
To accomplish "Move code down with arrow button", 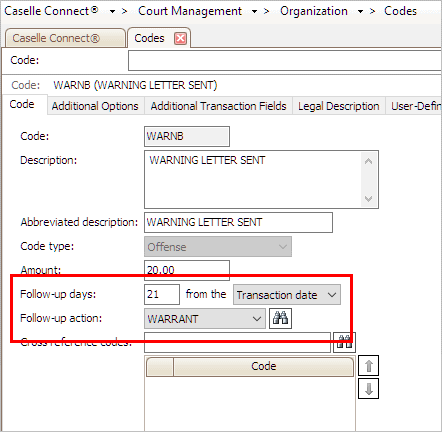I will coord(368,388).
